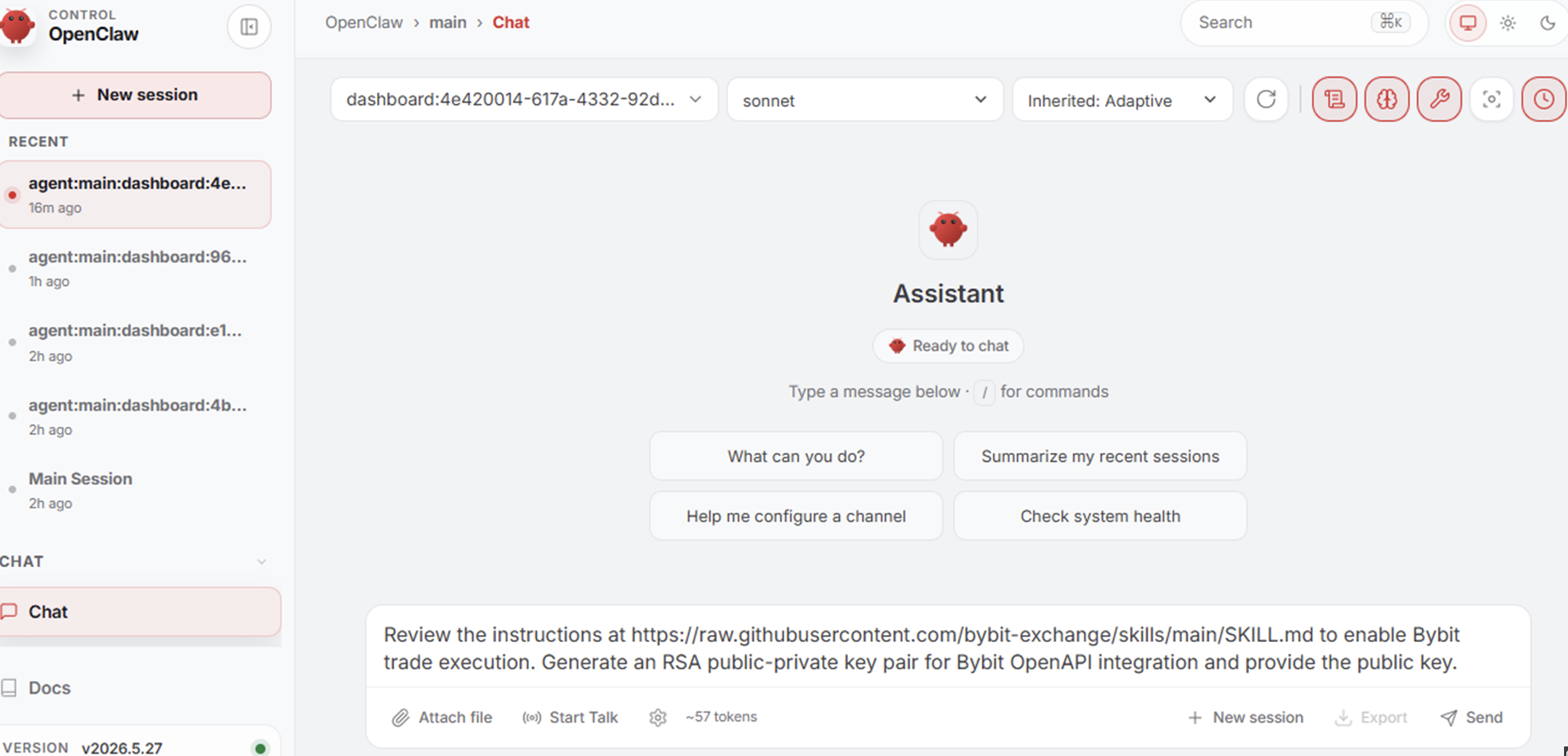Viewport: 1568px width, 756px height.
Task: Collapse the sidebar with the panel icon
Action: (x=249, y=26)
